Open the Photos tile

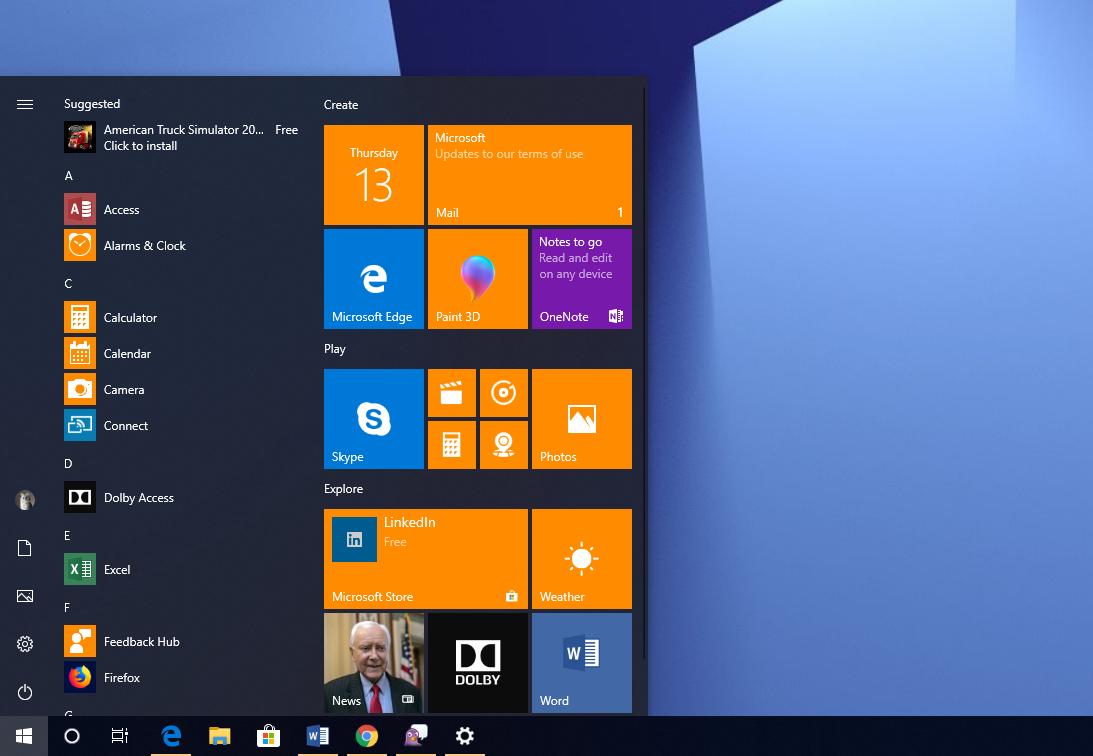click(582, 419)
